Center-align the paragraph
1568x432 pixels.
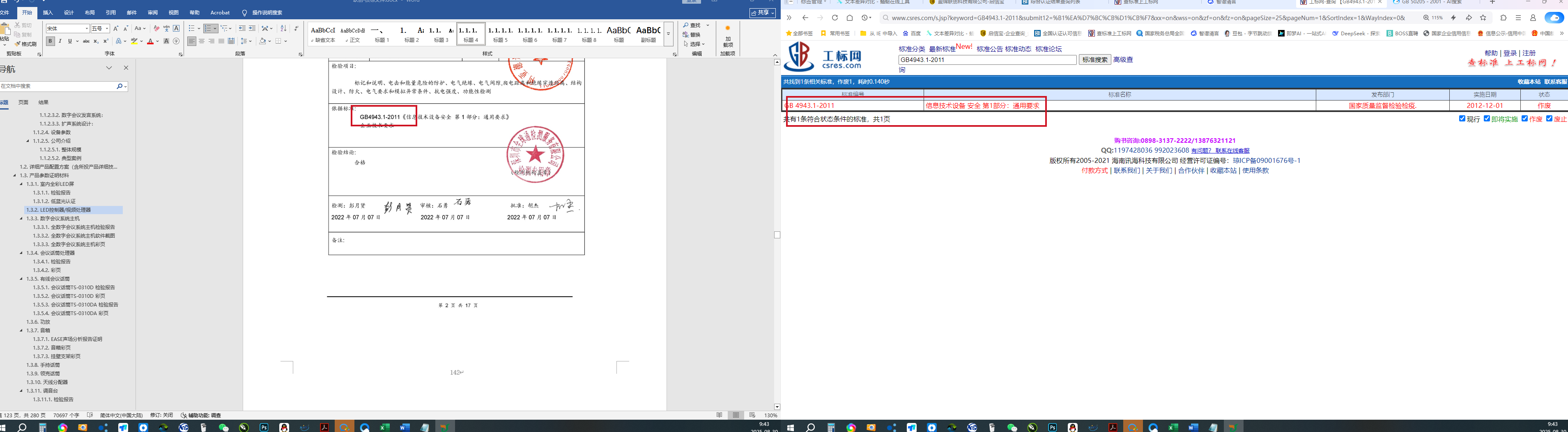(202, 41)
